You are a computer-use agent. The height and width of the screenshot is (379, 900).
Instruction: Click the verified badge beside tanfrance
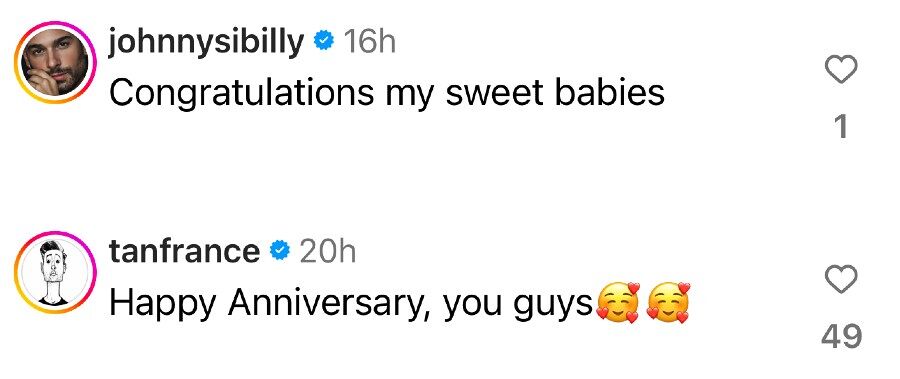coord(280,251)
